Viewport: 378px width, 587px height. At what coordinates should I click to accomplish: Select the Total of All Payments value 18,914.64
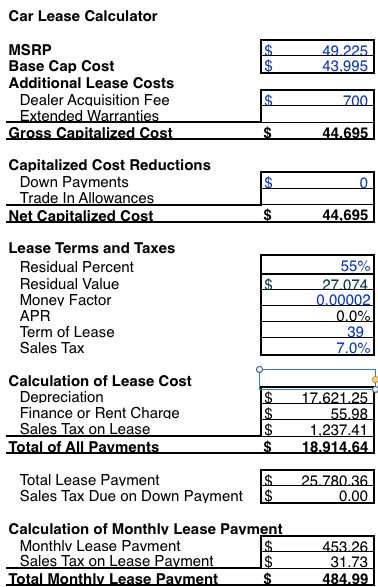[317, 445]
